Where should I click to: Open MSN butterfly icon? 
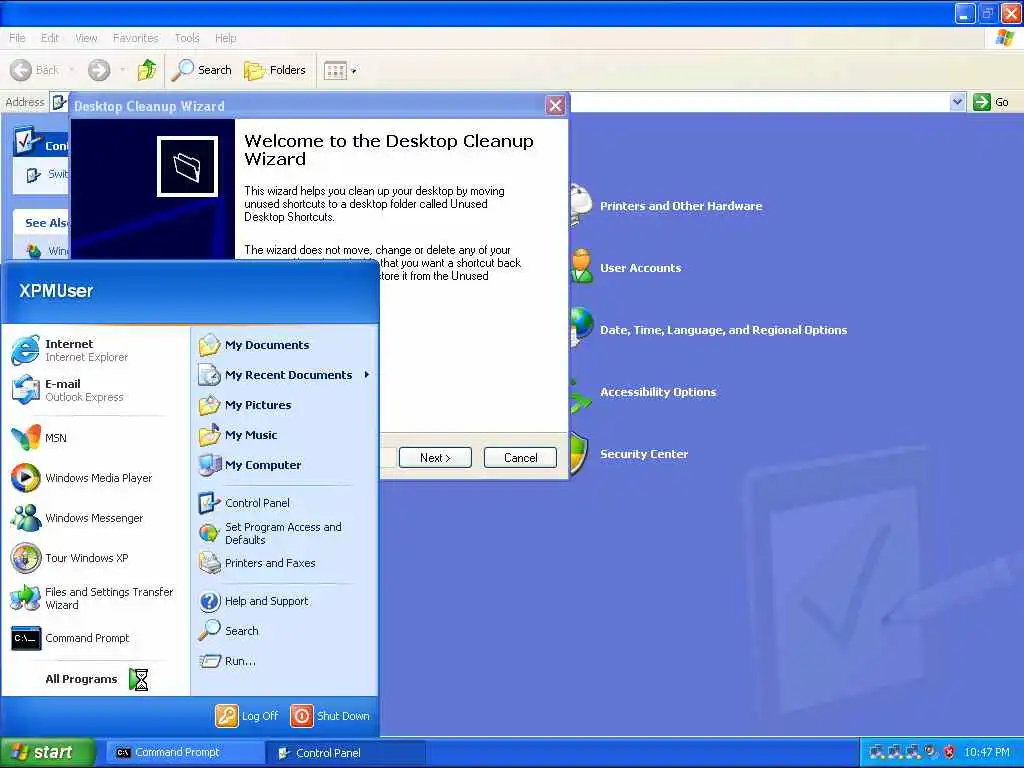(x=26, y=438)
